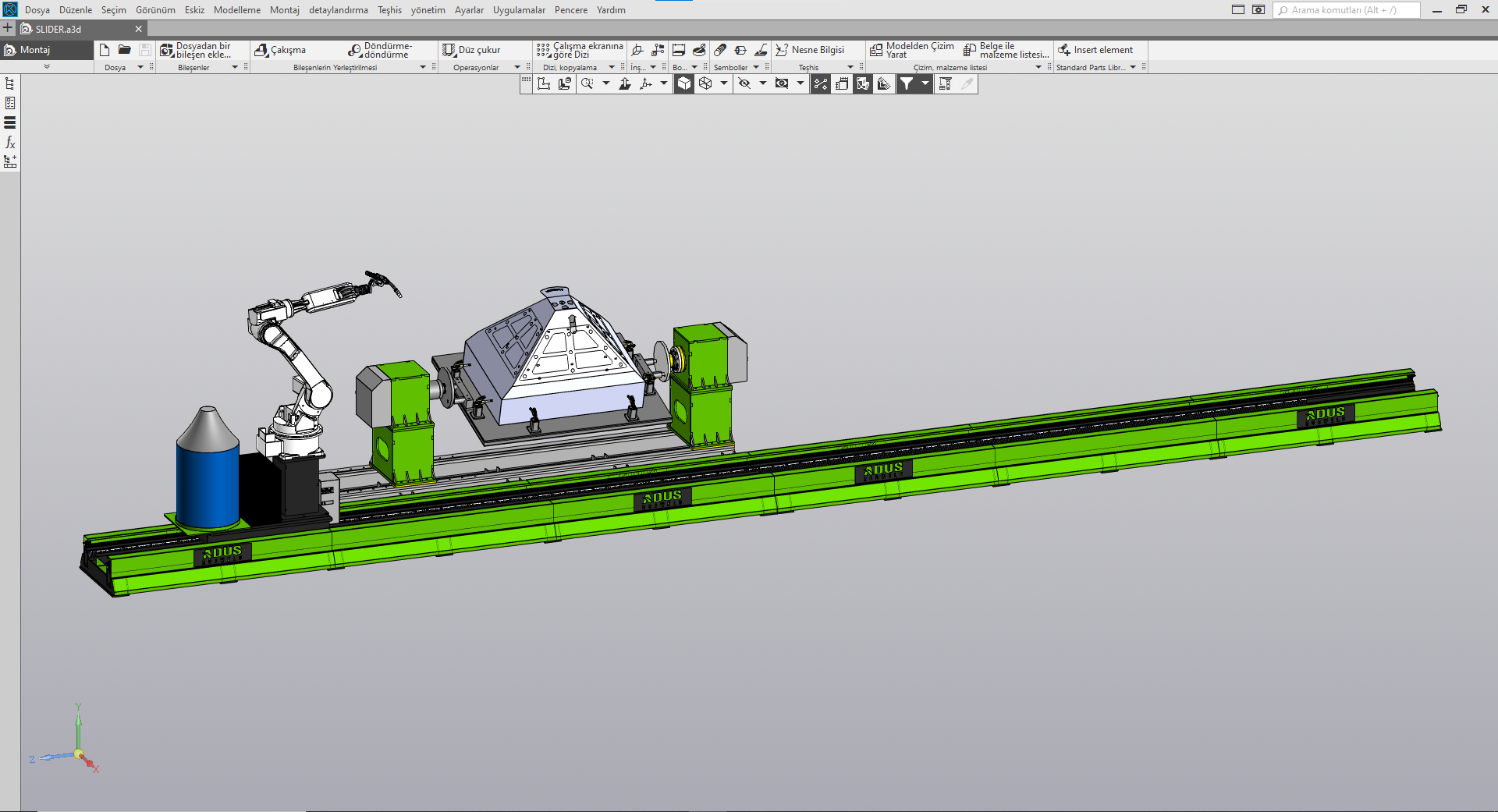Toggle shaded solid display mode

tap(683, 83)
